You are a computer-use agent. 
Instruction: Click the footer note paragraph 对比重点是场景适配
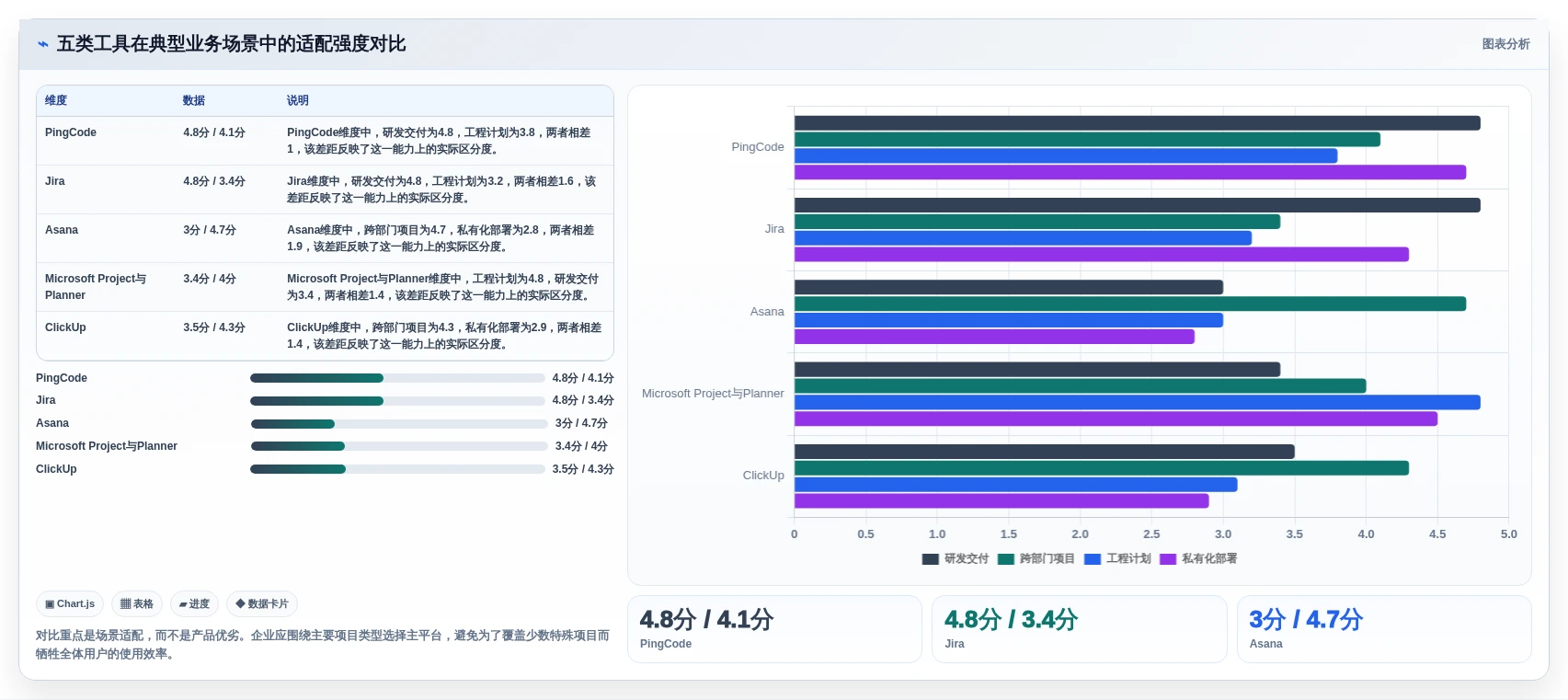click(323, 645)
